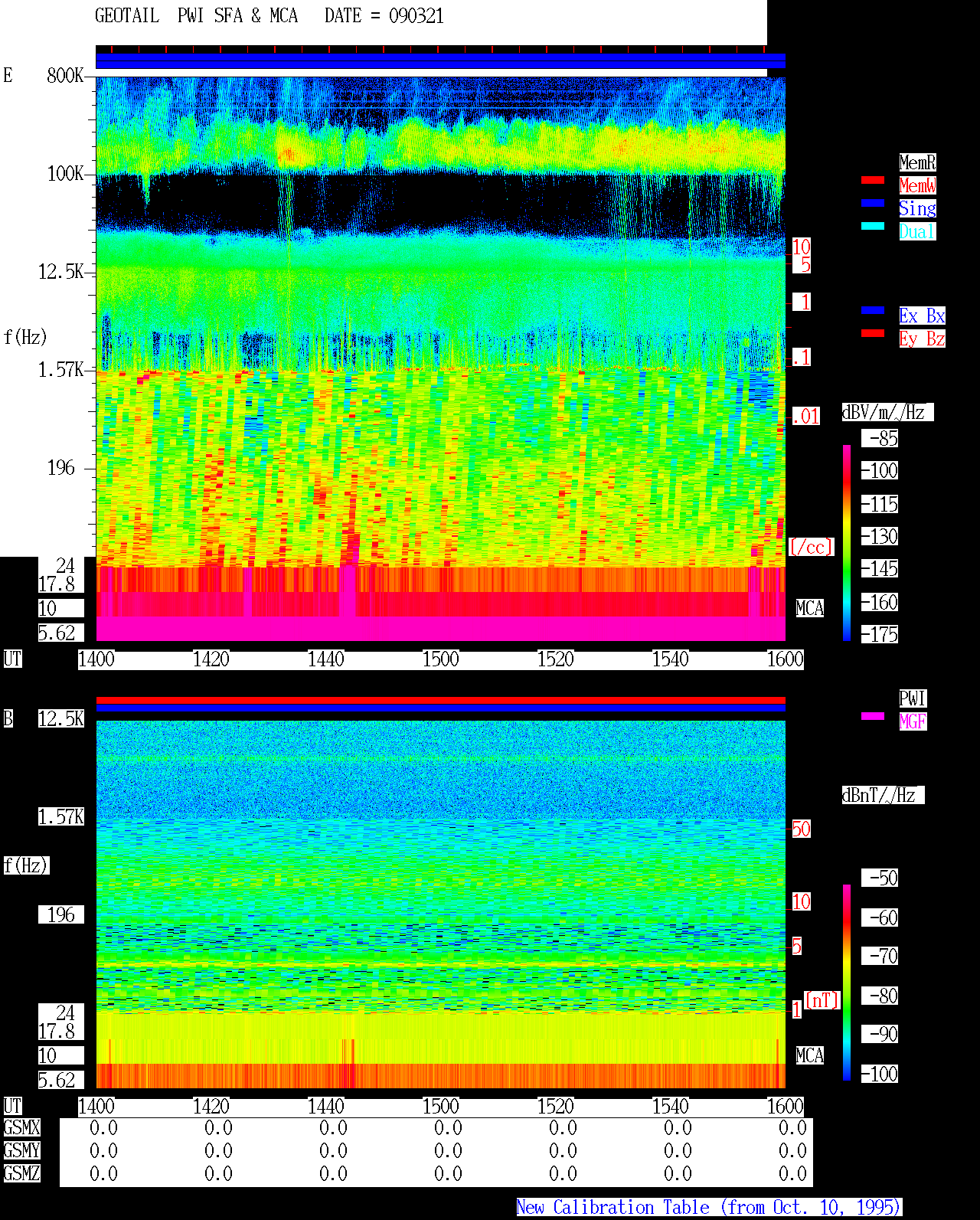The height and width of the screenshot is (1220, 980).
Task: Click the 800K frequency axis label
Action: [66, 75]
